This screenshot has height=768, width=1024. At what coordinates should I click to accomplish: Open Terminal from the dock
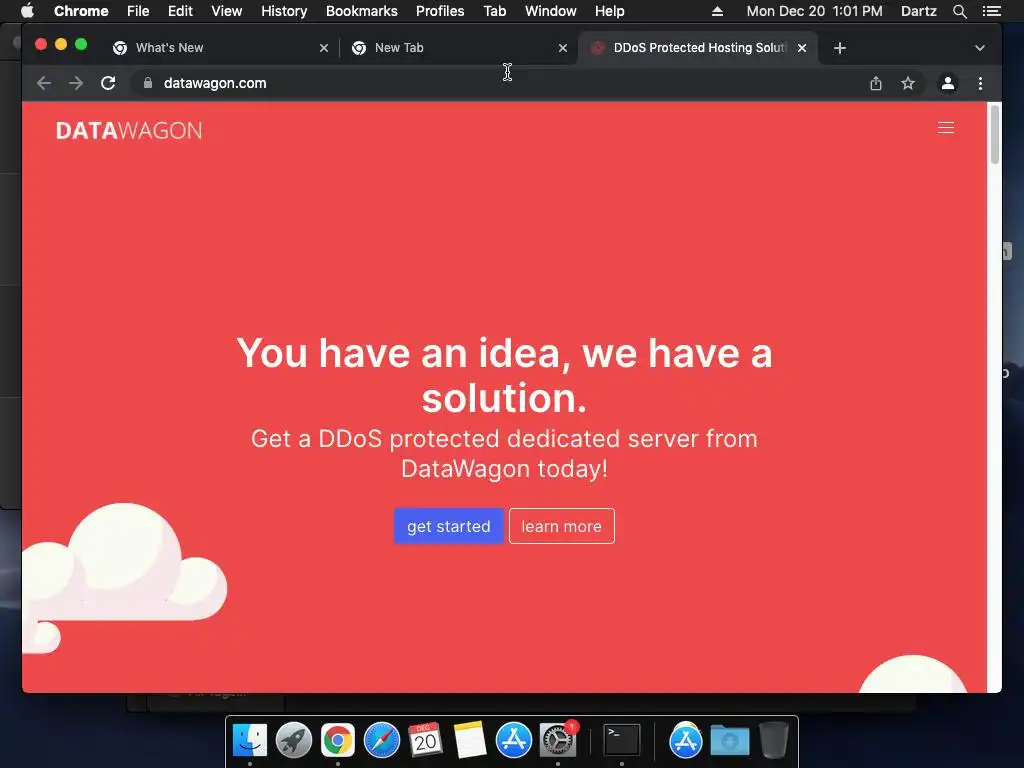(621, 740)
